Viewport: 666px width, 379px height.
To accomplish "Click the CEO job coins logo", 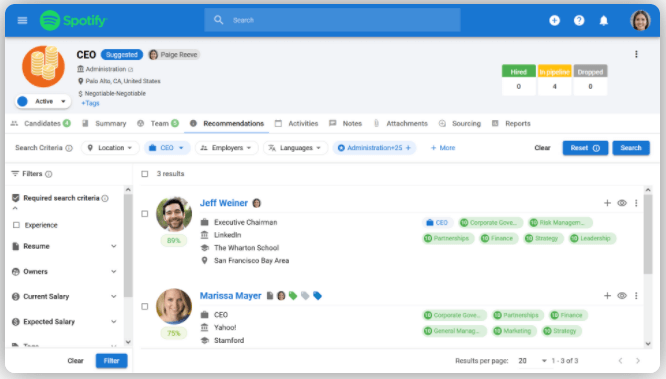I will point(43,66).
